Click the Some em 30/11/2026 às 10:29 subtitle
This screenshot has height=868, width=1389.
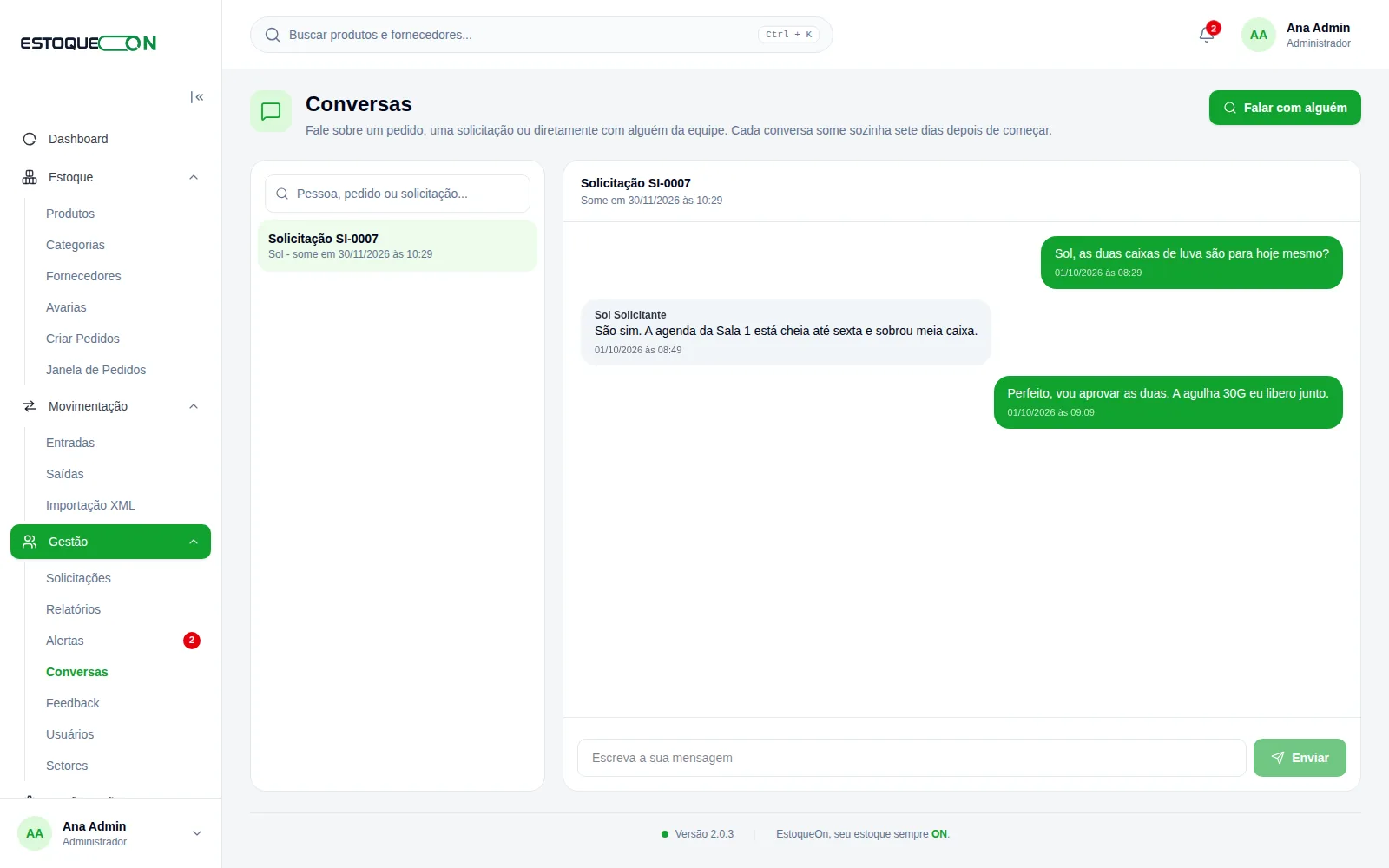(x=651, y=201)
